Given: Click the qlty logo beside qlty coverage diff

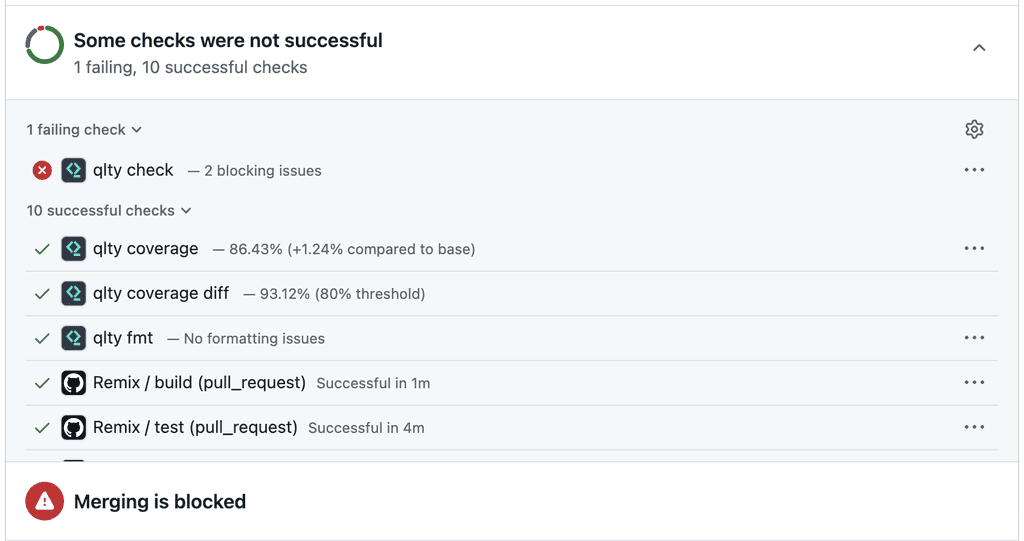Looking at the screenshot, I should (74, 293).
